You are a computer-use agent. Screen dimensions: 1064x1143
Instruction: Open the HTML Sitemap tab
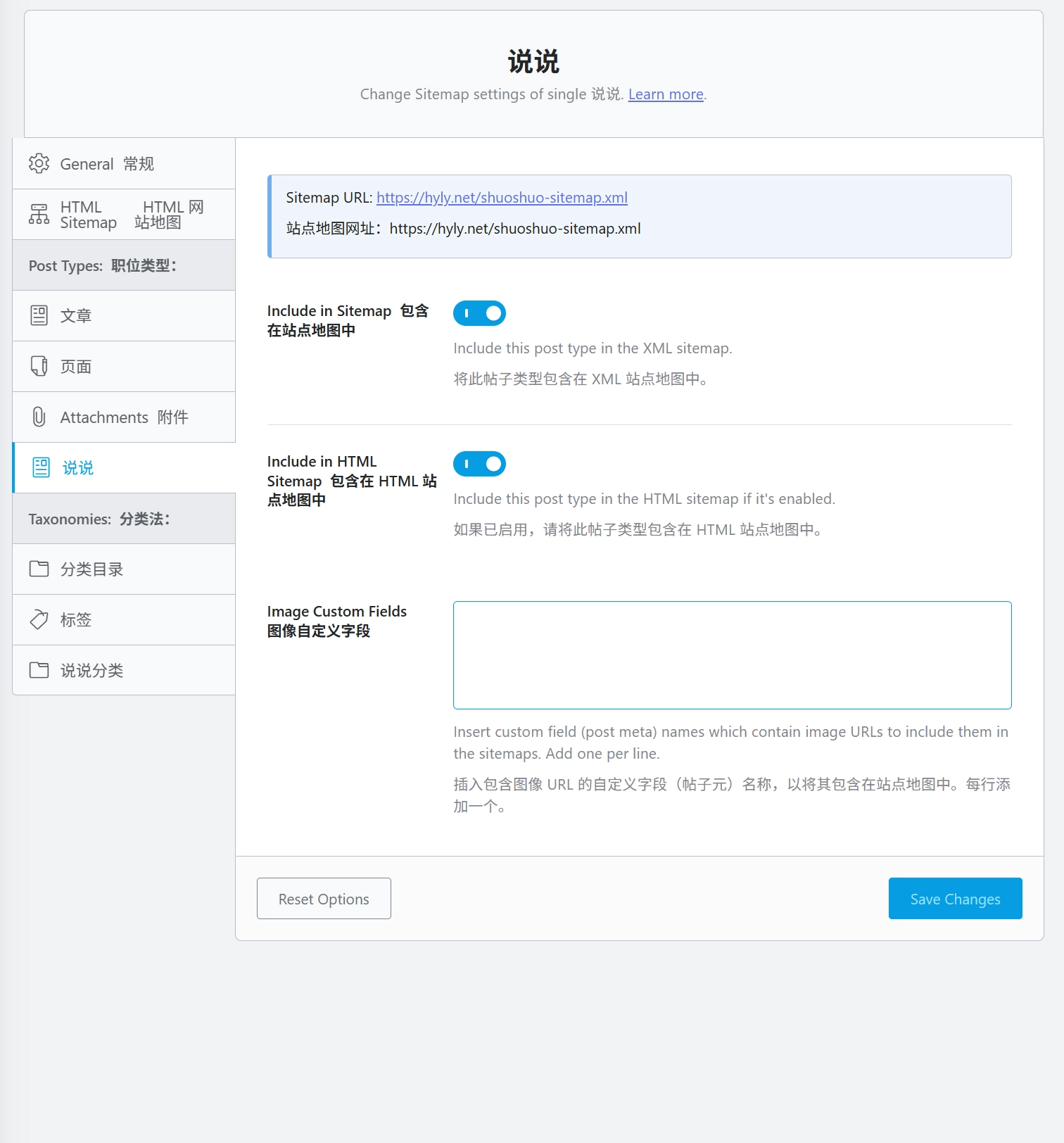tap(124, 214)
